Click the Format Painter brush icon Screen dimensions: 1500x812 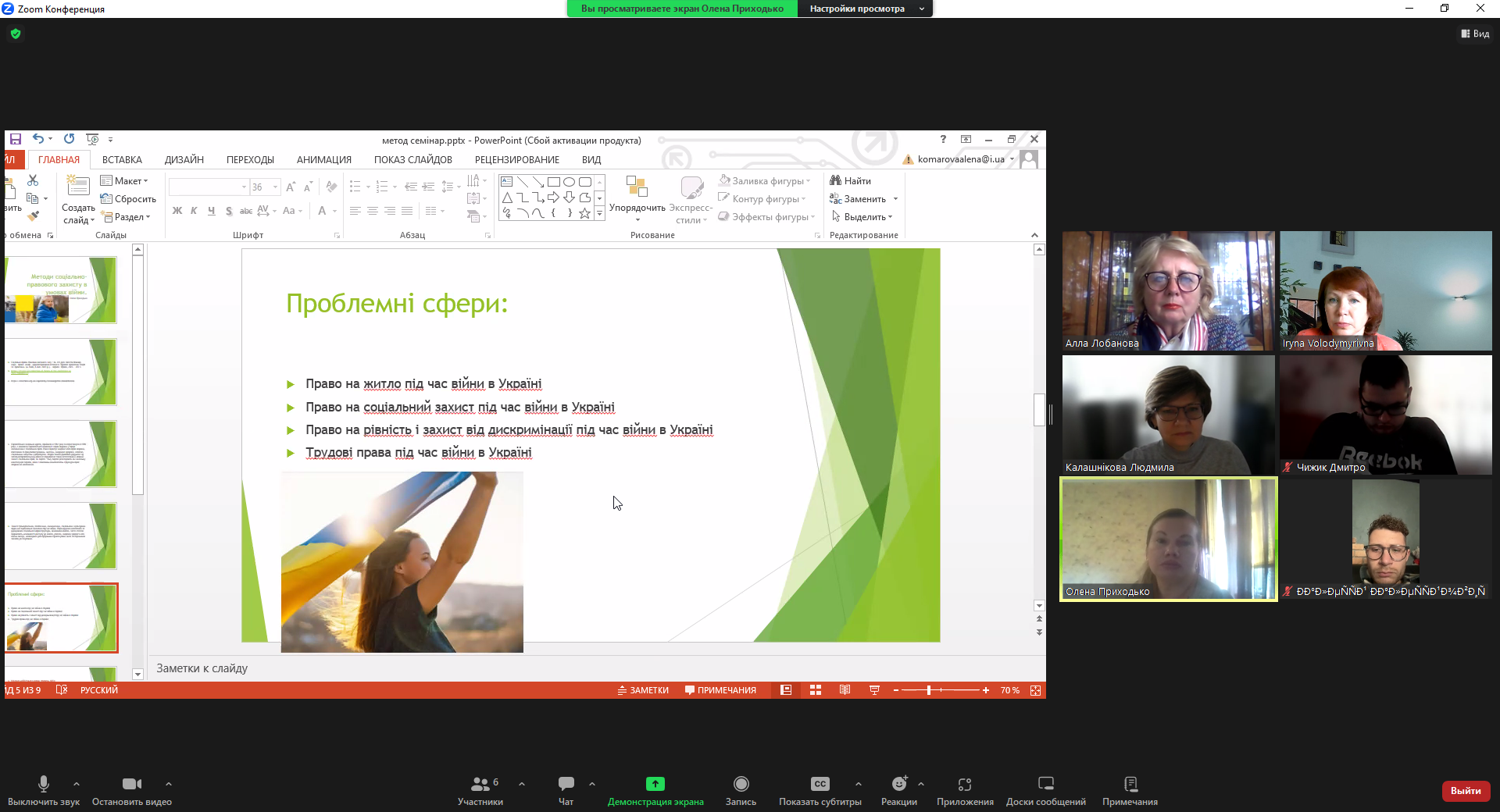pos(33,216)
